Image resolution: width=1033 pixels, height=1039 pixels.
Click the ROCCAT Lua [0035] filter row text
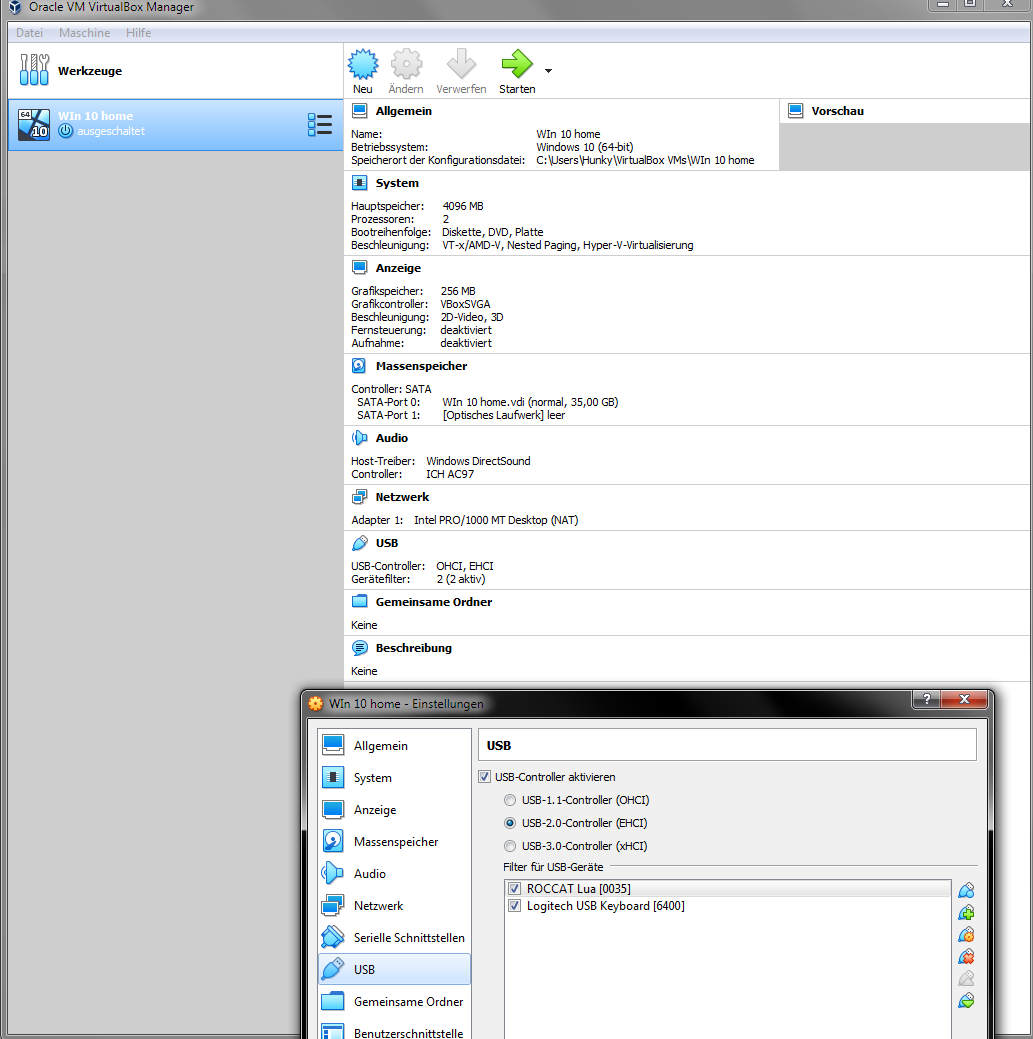click(578, 889)
